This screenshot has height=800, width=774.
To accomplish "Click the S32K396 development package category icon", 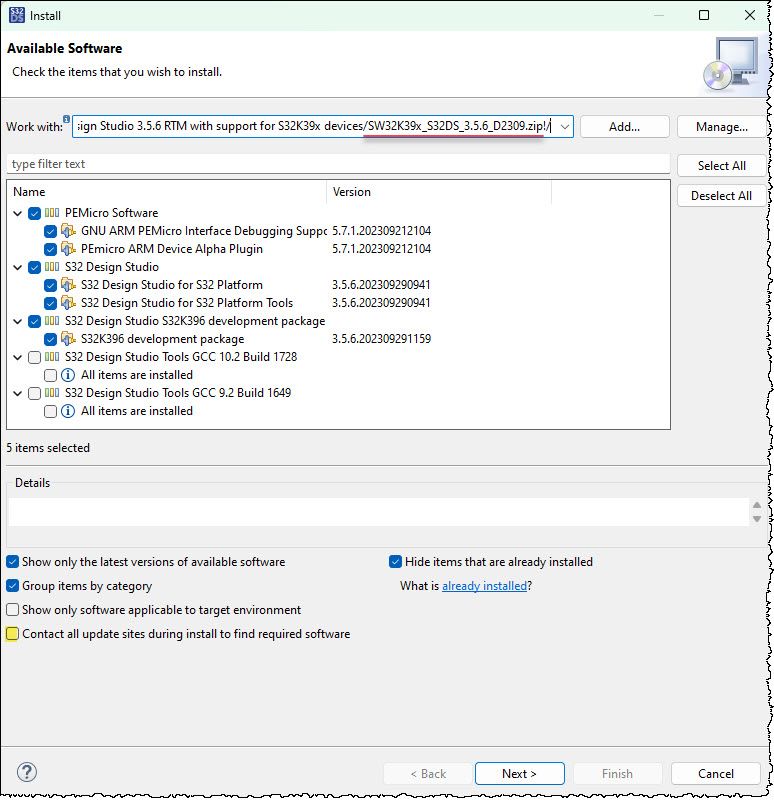I will (52, 321).
